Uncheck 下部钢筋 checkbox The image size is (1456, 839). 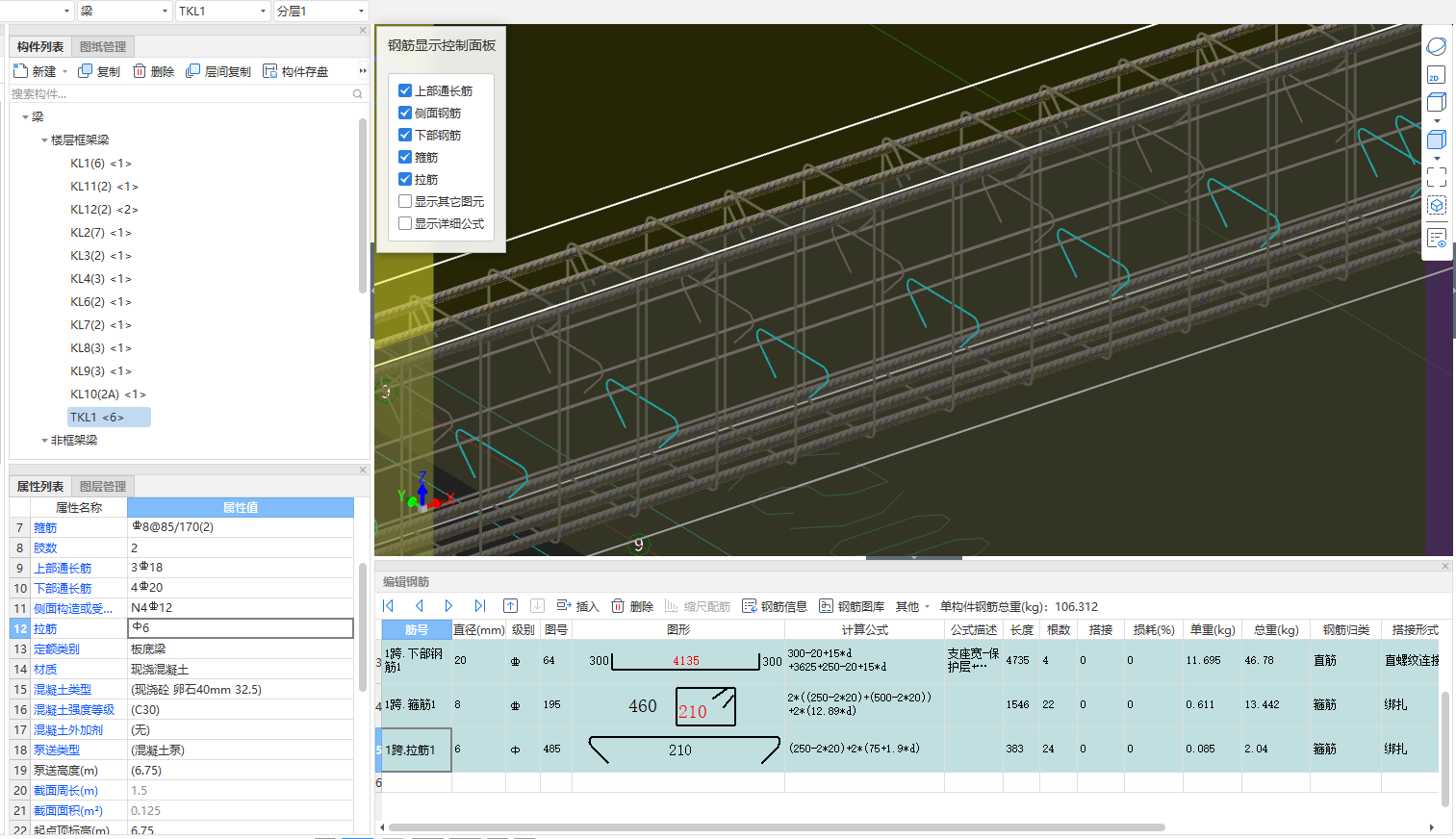405,135
